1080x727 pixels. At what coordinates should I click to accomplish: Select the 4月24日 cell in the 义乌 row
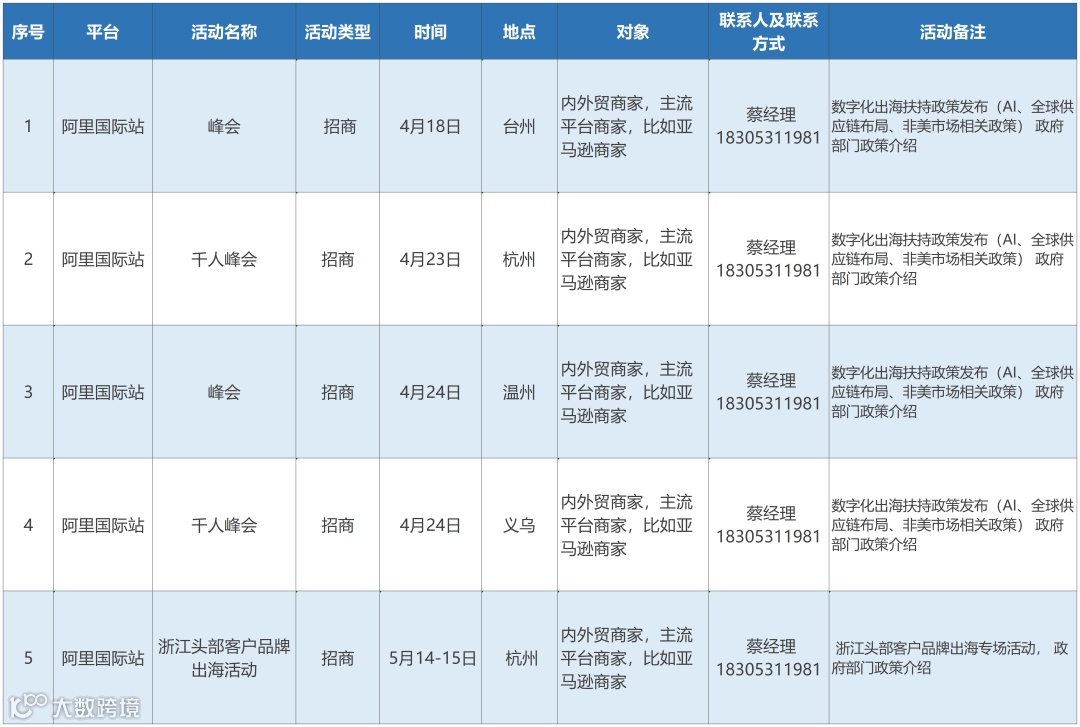pyautogui.click(x=430, y=525)
